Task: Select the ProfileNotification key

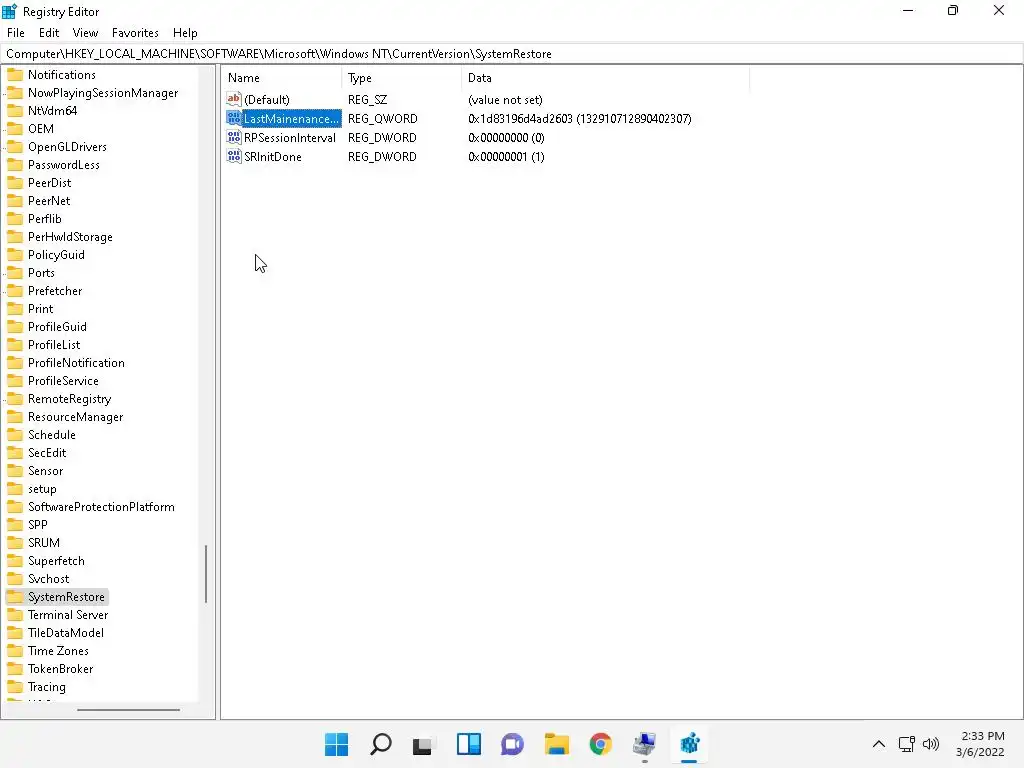Action: (76, 362)
